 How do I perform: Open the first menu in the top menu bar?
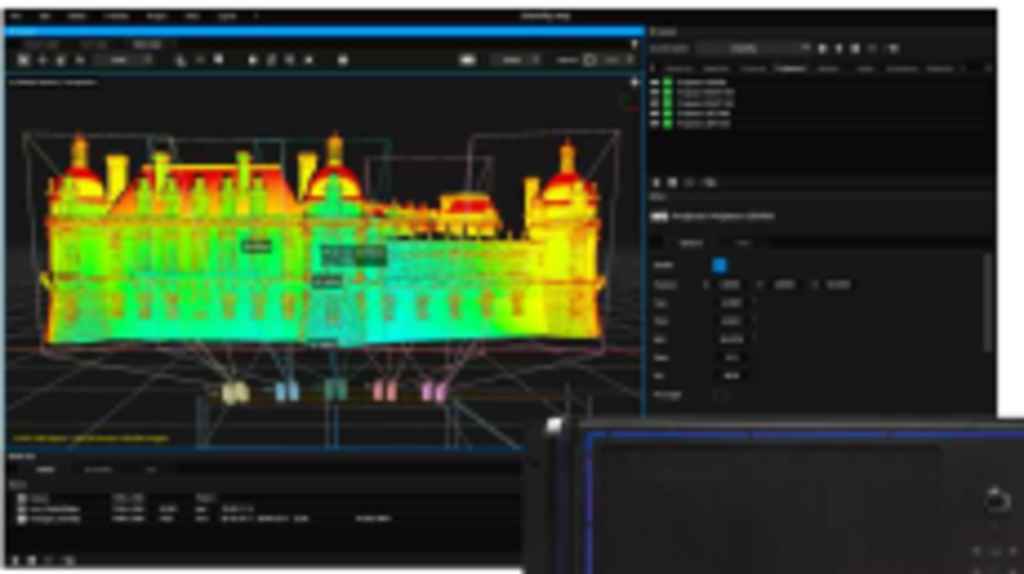click(x=16, y=16)
